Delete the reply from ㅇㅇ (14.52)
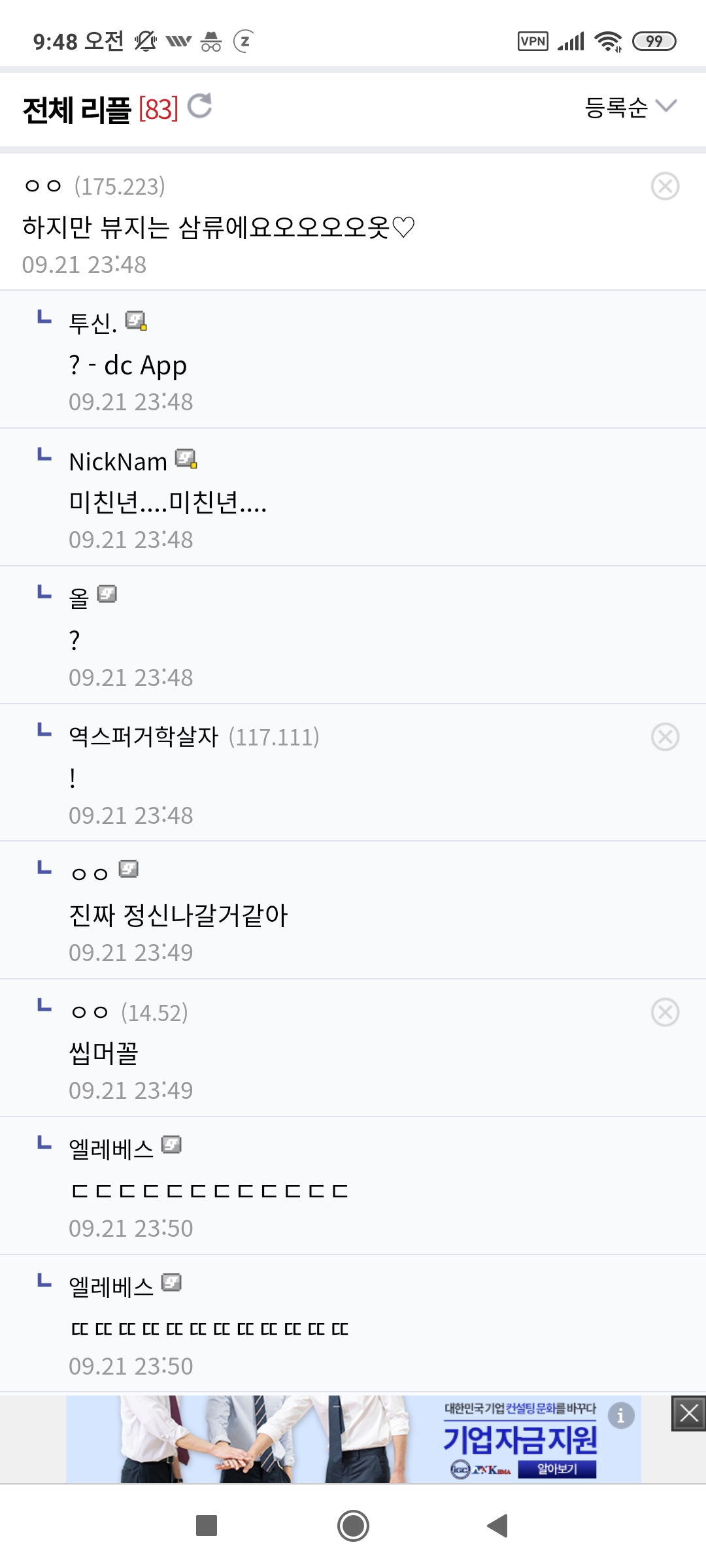The height and width of the screenshot is (1568, 706). (x=665, y=1013)
